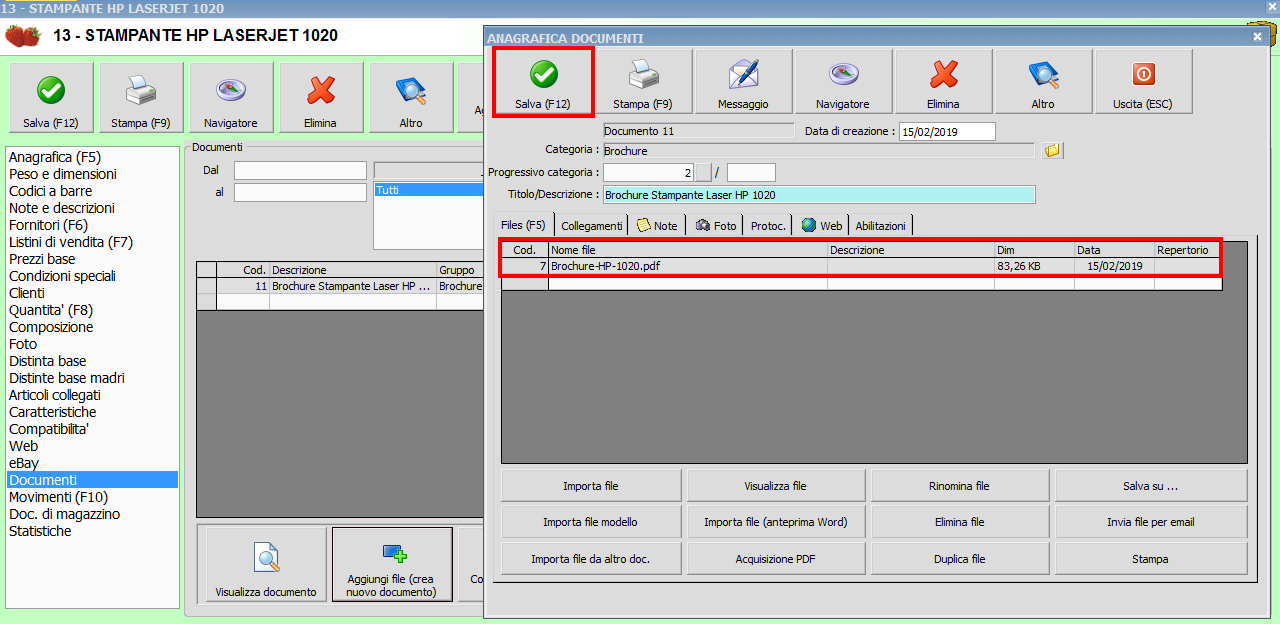The width and height of the screenshot is (1280, 624).
Task: Select Distinta base in sidebar
Action: (x=47, y=361)
